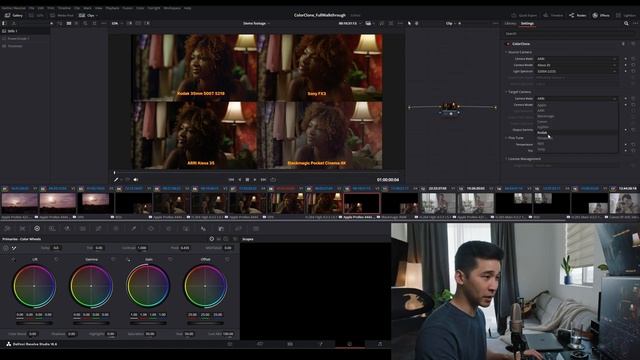Toggle the ColorClone effect on or off
The width and height of the screenshot is (640, 360).
(508, 44)
